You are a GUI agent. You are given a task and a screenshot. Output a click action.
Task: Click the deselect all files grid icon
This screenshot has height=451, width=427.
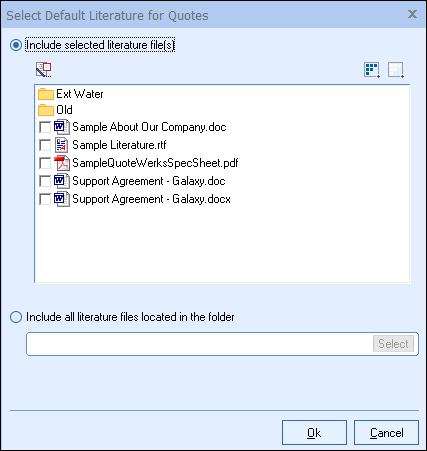click(396, 70)
